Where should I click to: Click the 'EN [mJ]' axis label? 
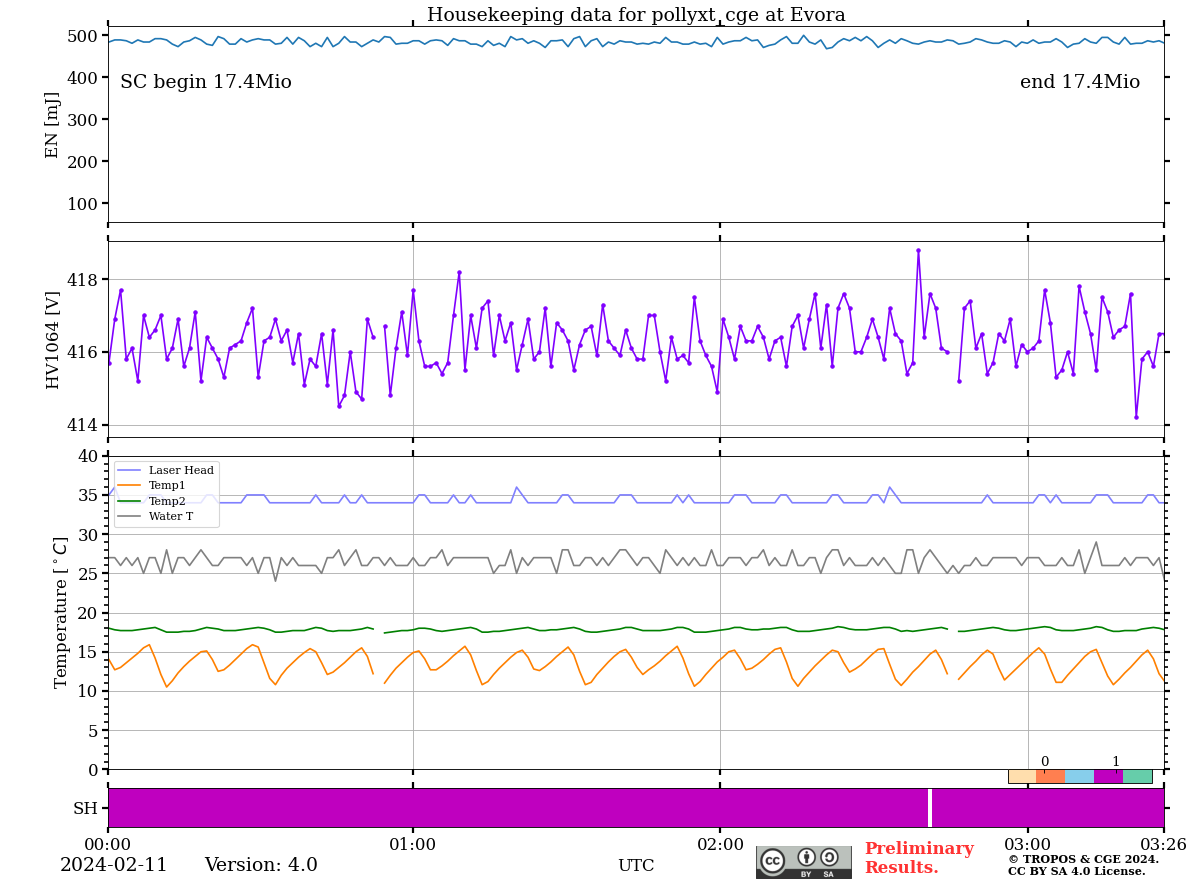52,125
